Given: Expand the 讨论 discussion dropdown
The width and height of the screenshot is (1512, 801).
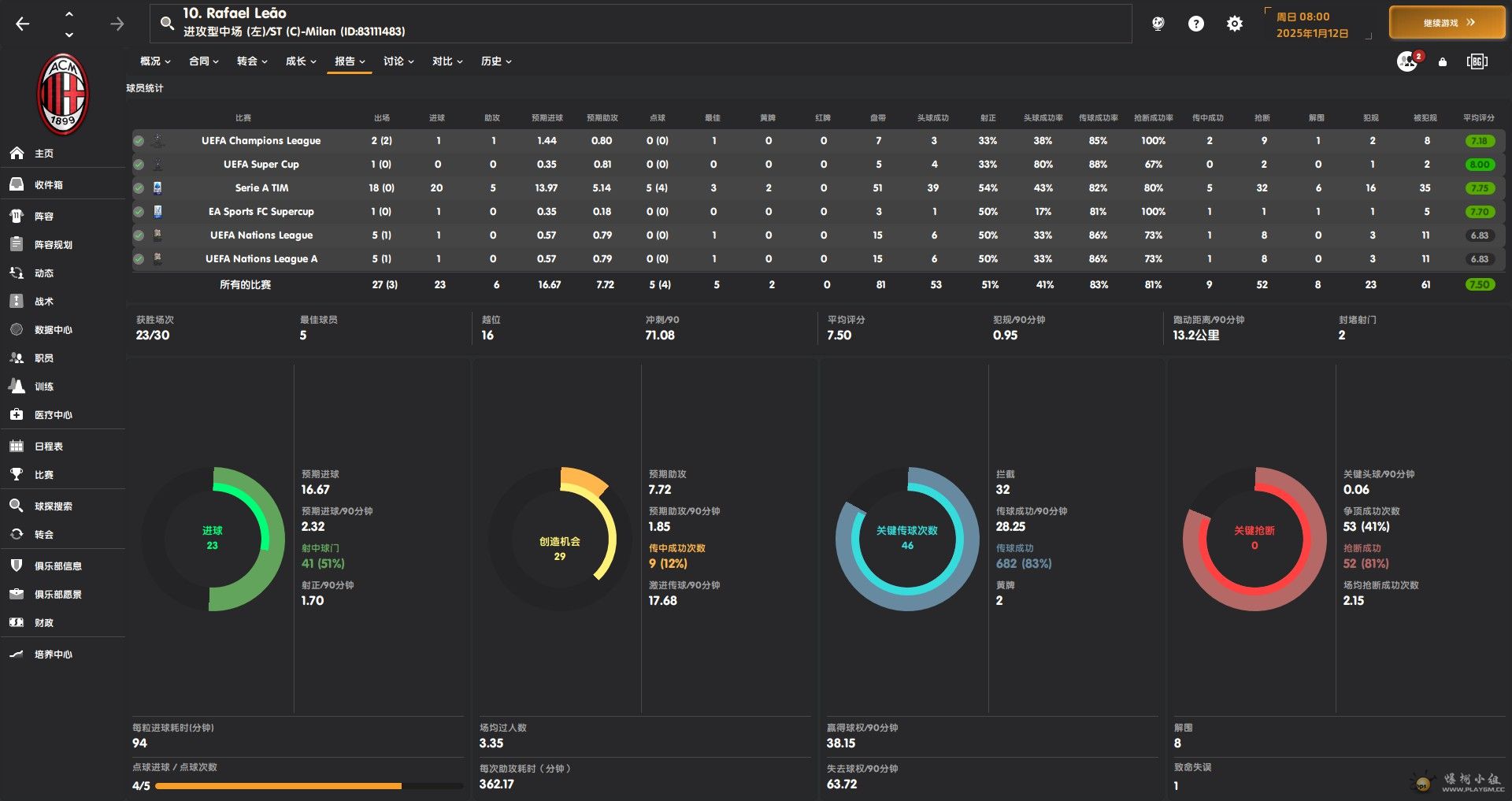Looking at the screenshot, I should [398, 61].
